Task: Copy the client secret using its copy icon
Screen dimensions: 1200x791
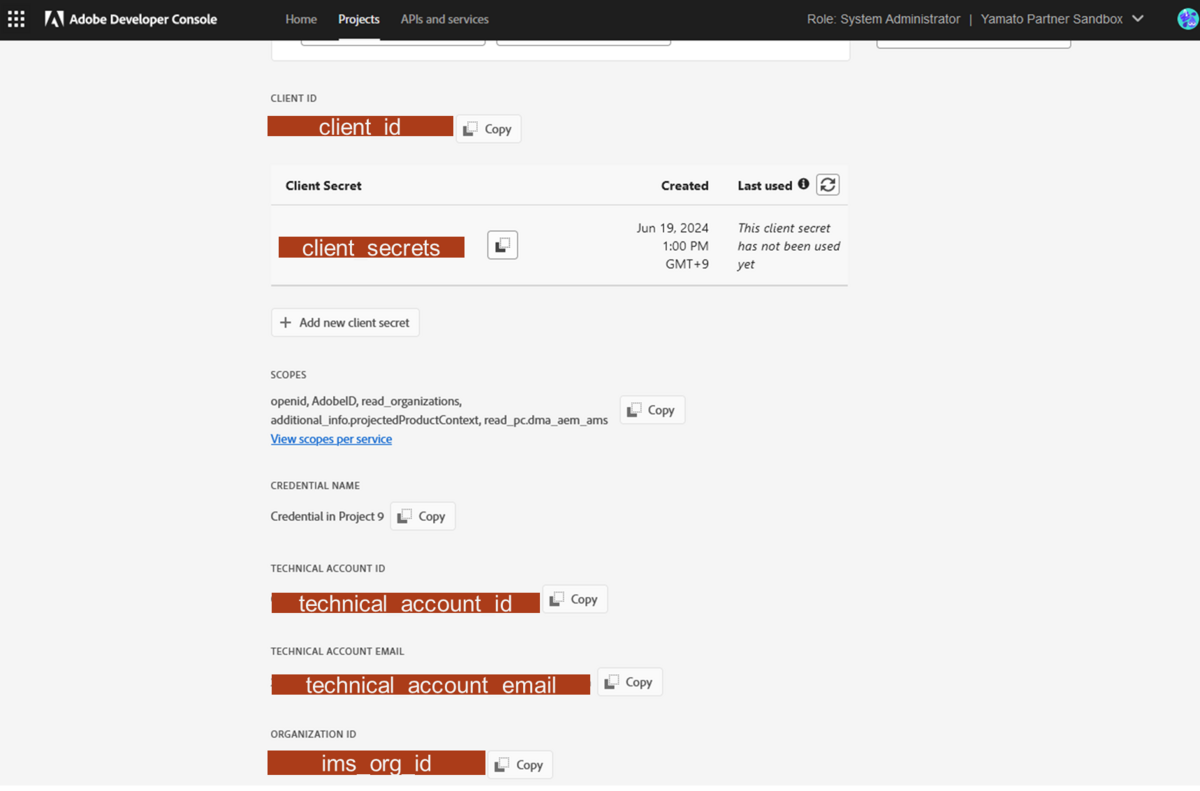Action: pos(502,244)
